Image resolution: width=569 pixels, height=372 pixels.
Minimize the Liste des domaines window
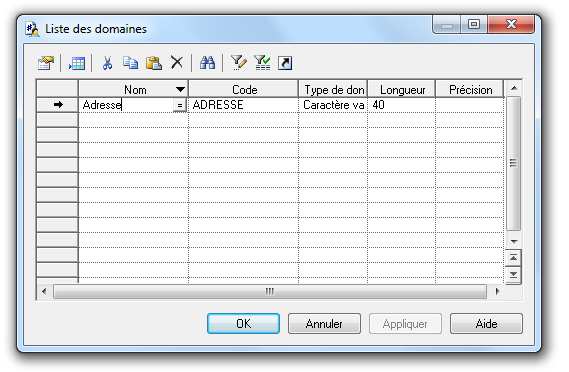[447, 24]
